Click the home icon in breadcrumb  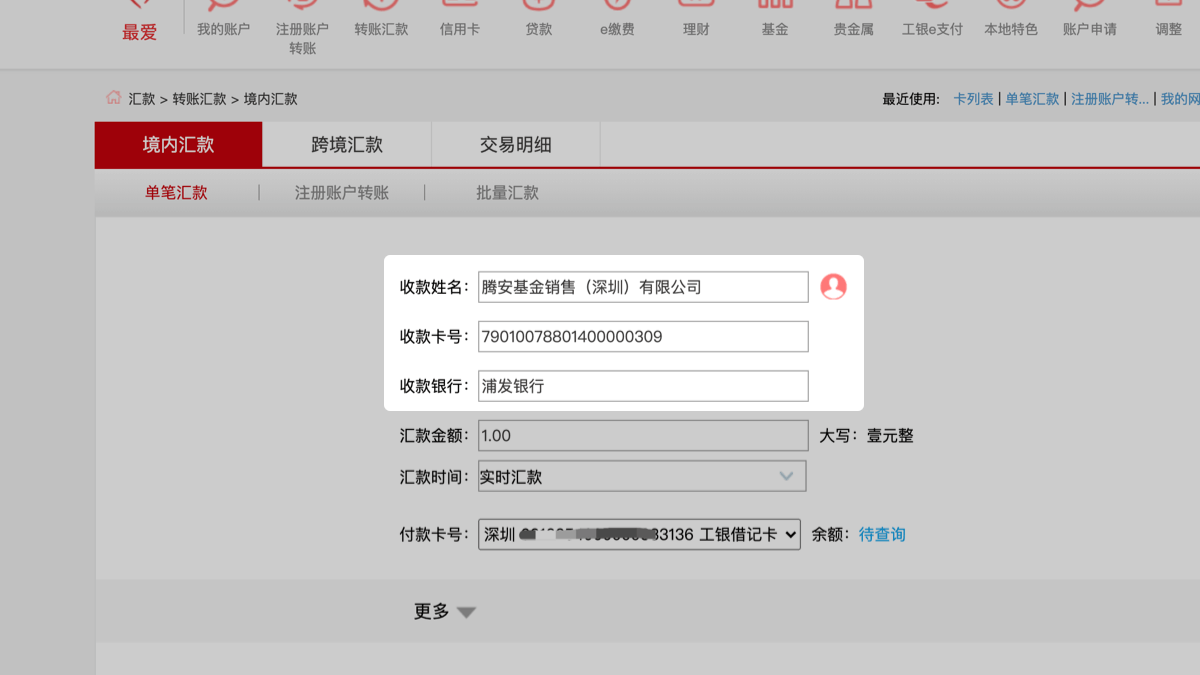click(x=113, y=98)
